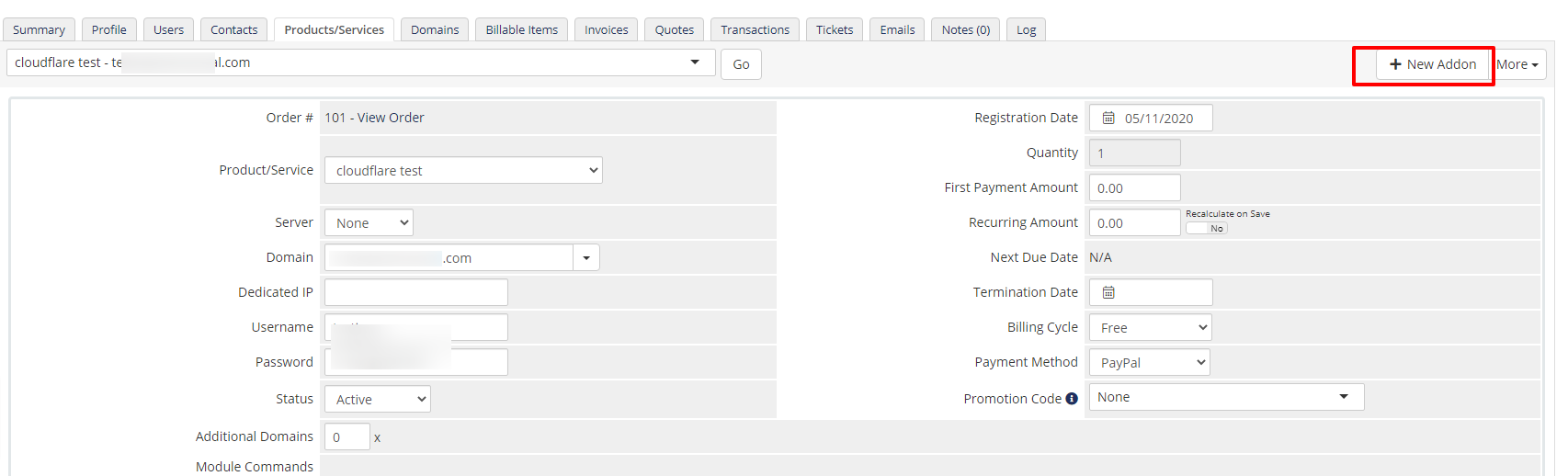Switch to the Invoices tab
Screen dimensions: 1568x476
pos(607,30)
